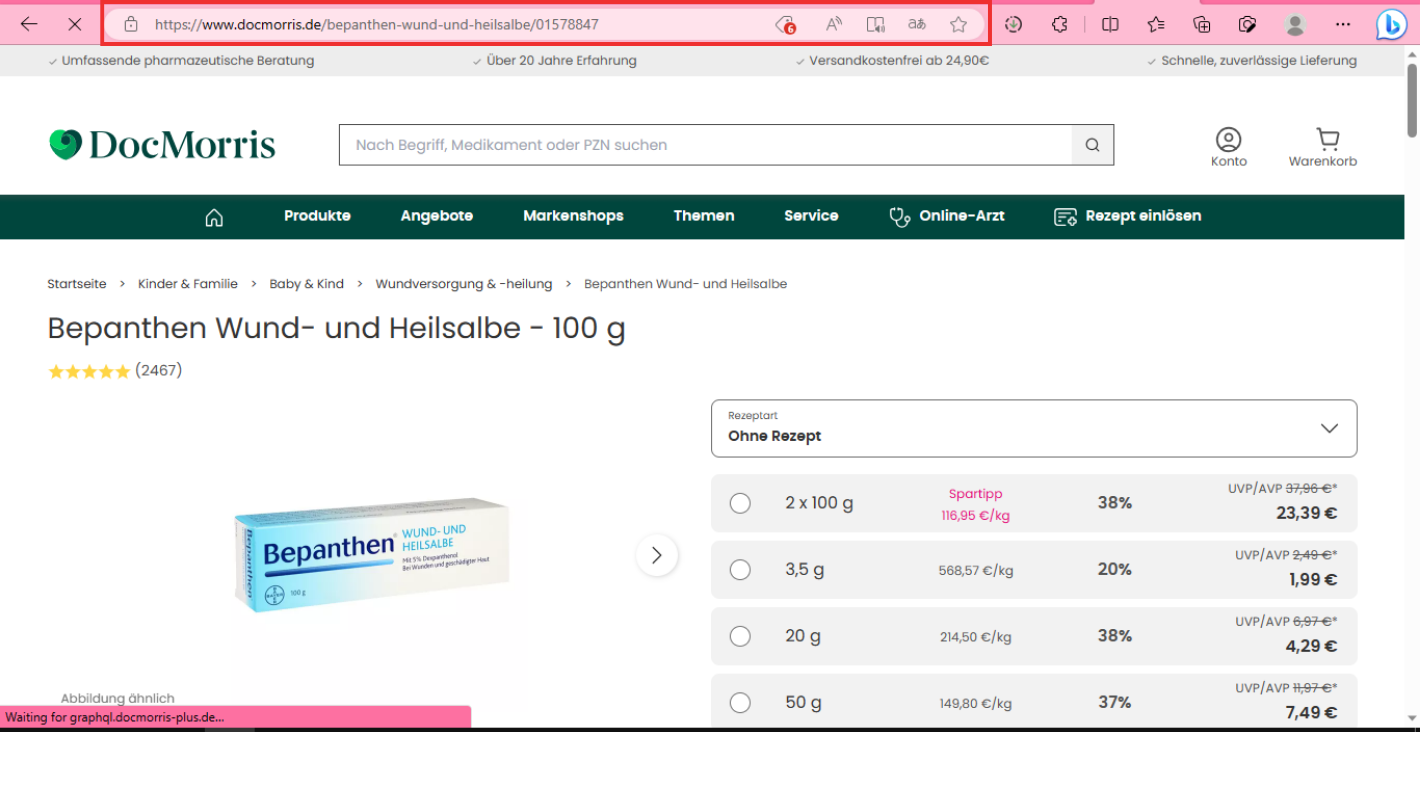Click the Spartipp label
The image size is (1420, 787).
975,494
